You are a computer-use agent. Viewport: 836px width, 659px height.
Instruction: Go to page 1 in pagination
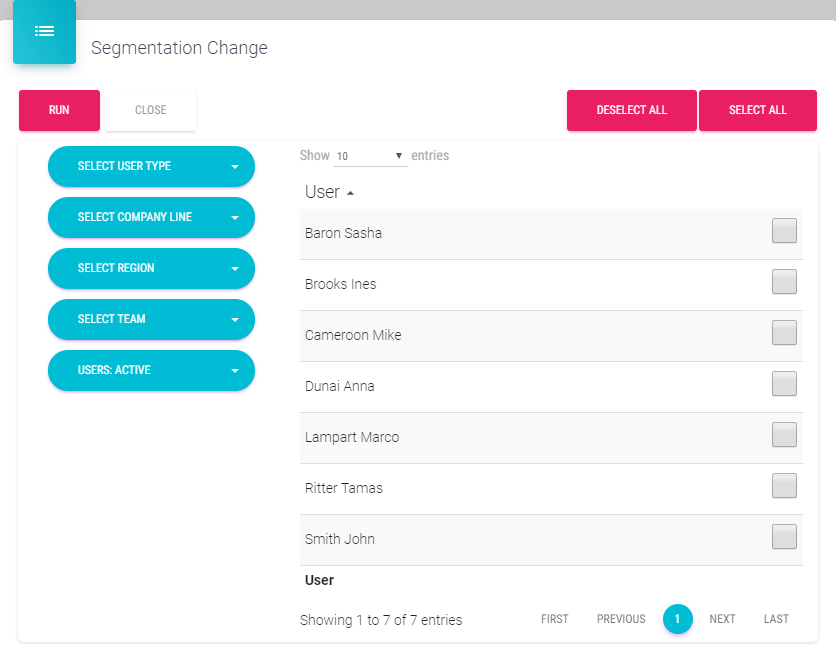(677, 619)
